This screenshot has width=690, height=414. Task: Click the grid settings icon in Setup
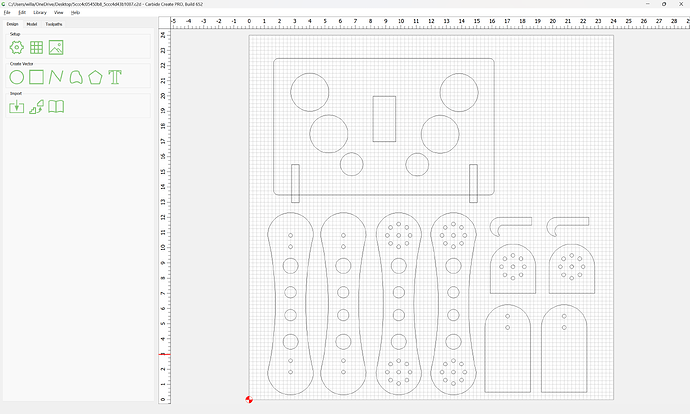(36, 47)
